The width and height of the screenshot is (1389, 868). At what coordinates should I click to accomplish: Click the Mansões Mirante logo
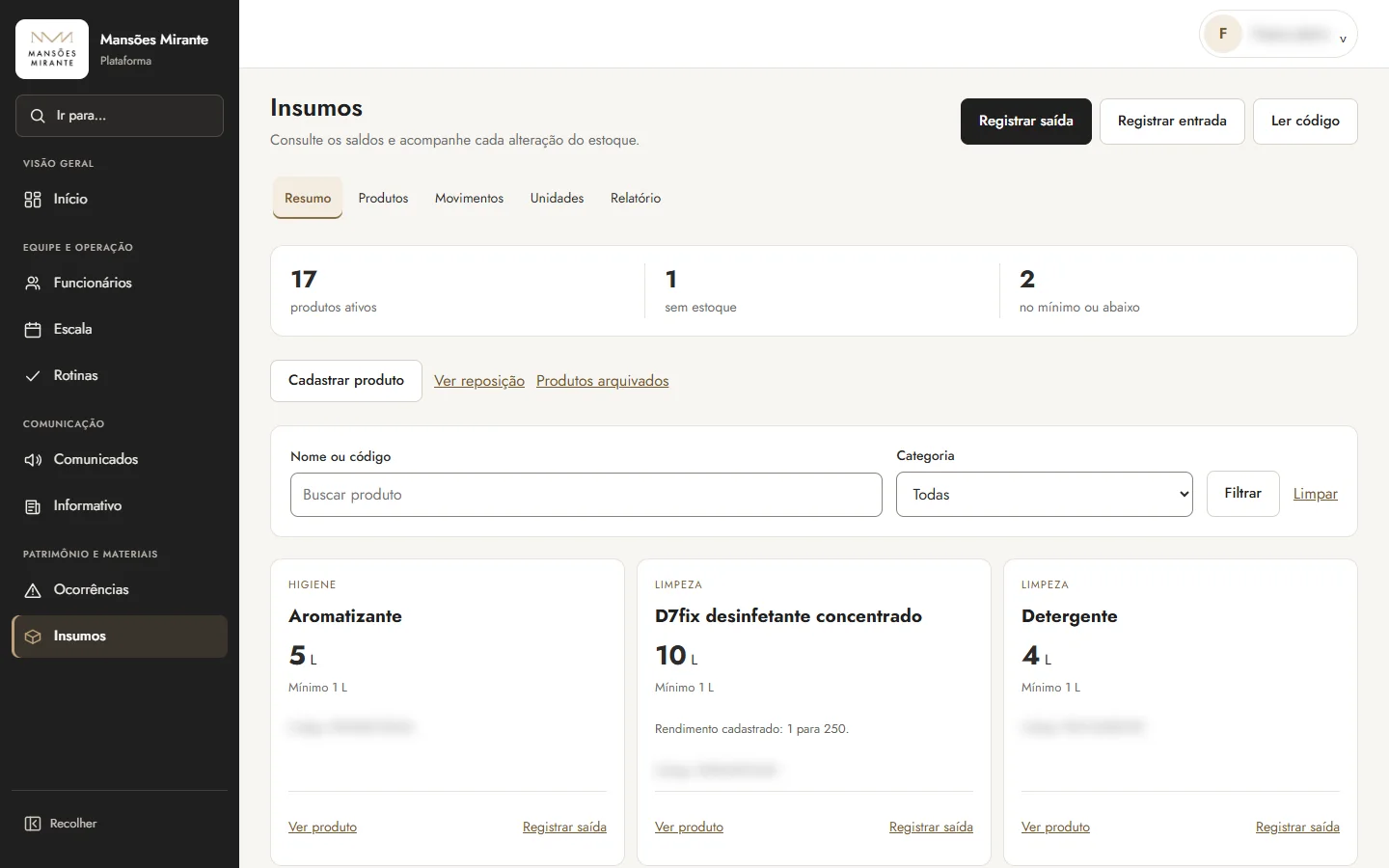click(x=52, y=49)
